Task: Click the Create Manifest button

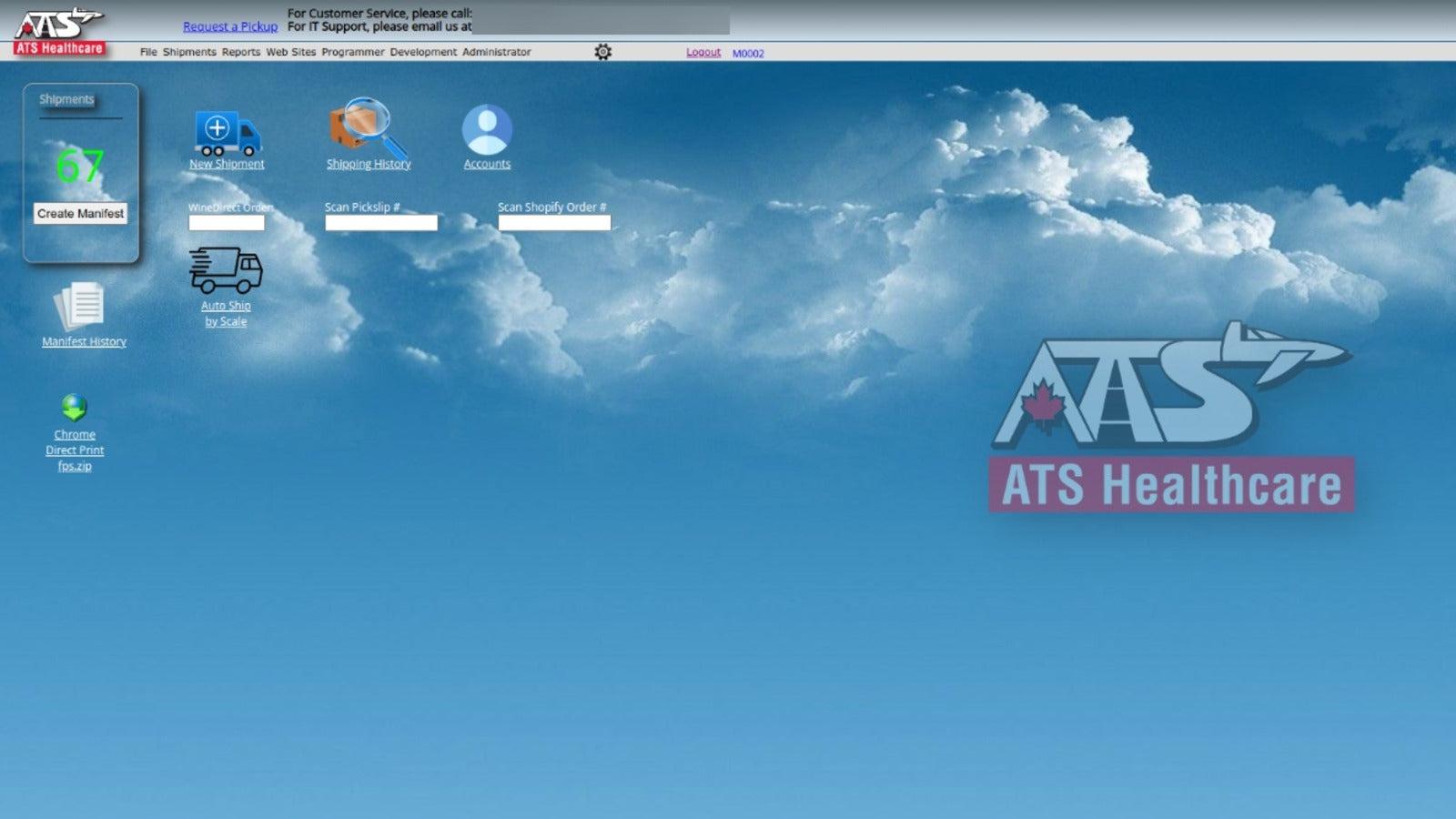Action: click(81, 214)
